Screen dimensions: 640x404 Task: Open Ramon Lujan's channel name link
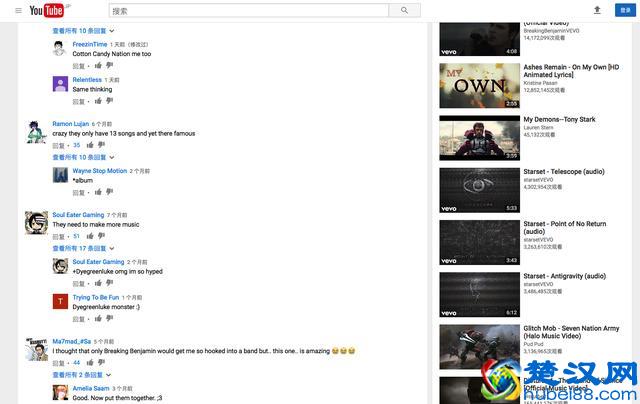(x=71, y=124)
